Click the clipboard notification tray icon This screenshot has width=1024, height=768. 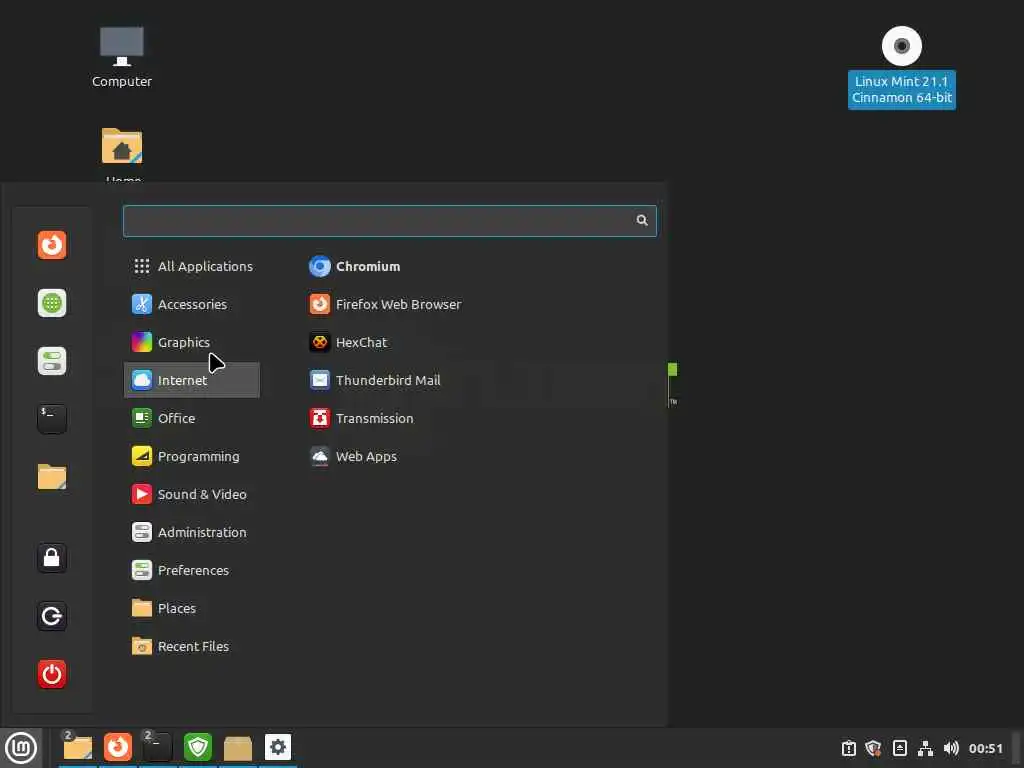[848, 748]
